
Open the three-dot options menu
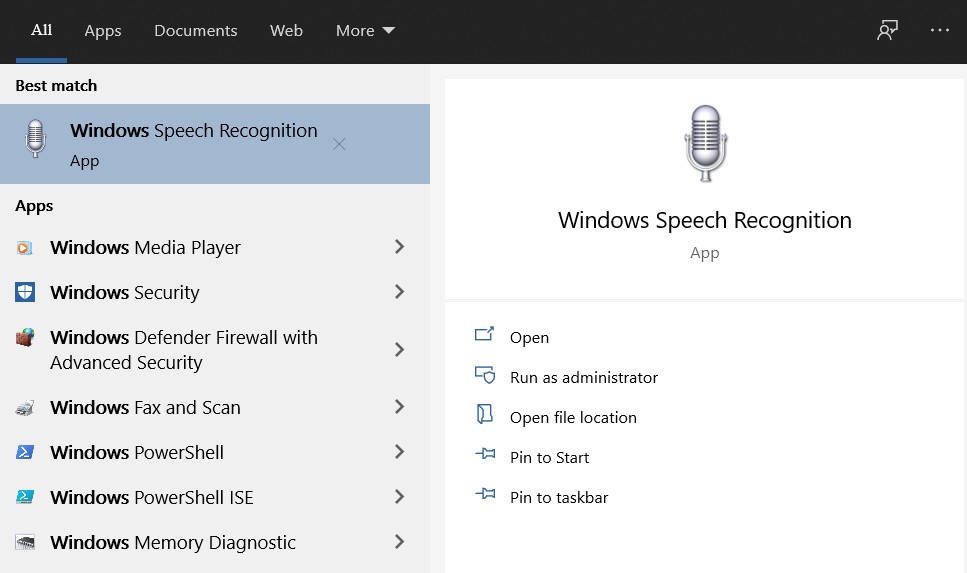(x=940, y=30)
